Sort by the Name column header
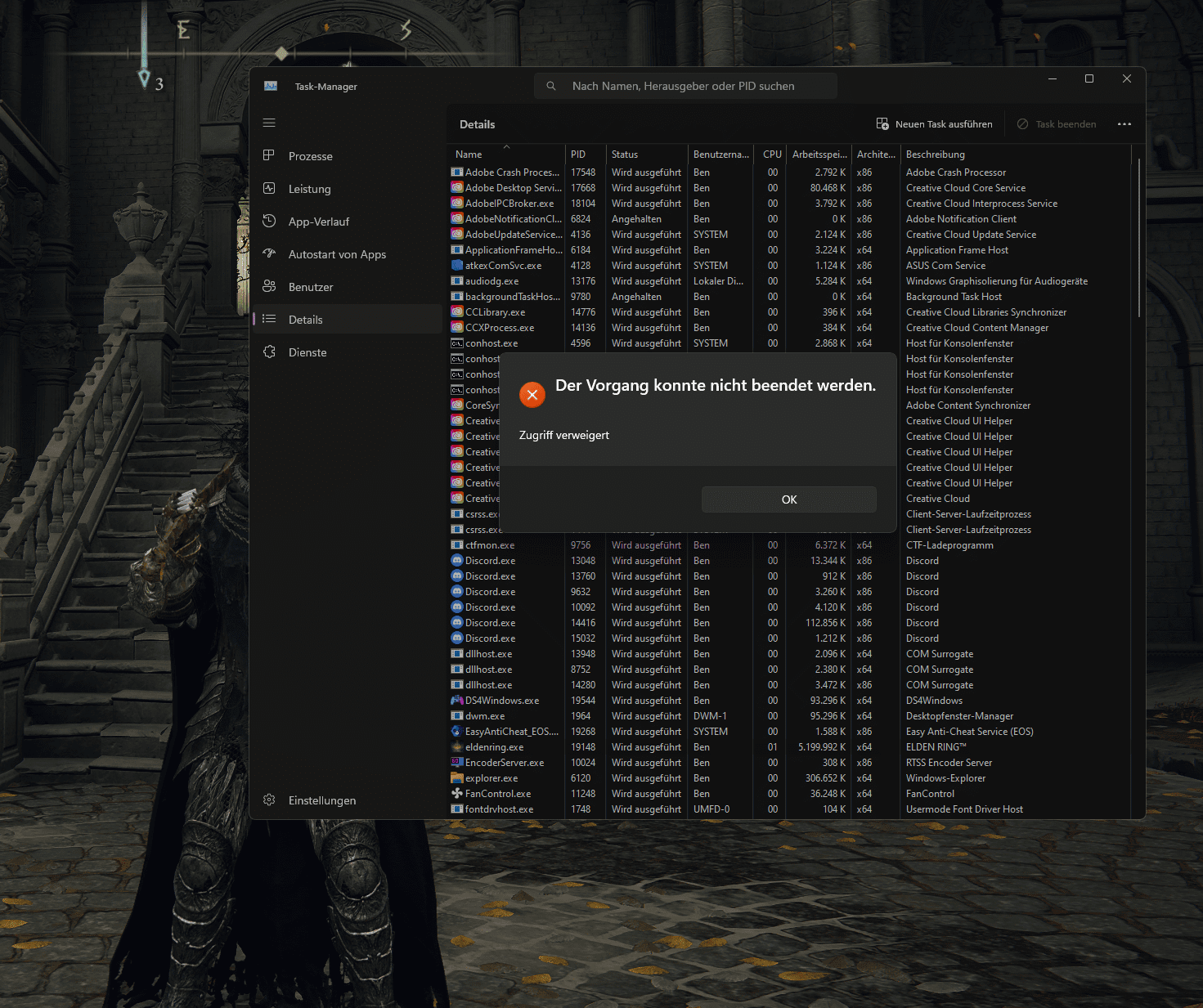This screenshot has width=1203, height=1008. [x=505, y=155]
